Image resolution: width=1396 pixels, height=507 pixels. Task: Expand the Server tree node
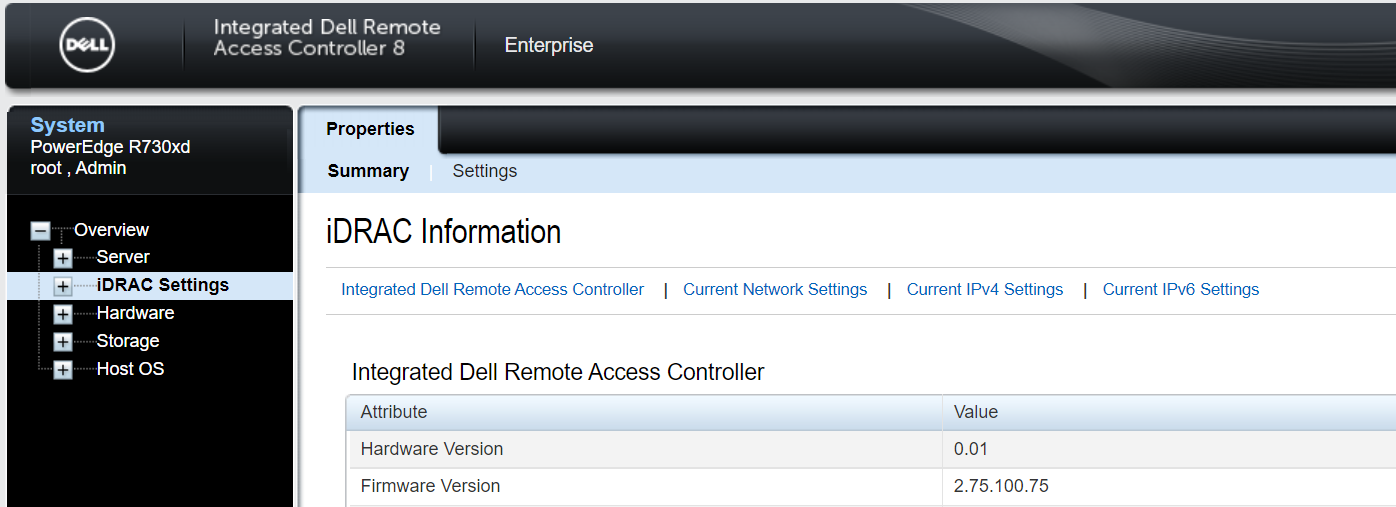(x=63, y=258)
